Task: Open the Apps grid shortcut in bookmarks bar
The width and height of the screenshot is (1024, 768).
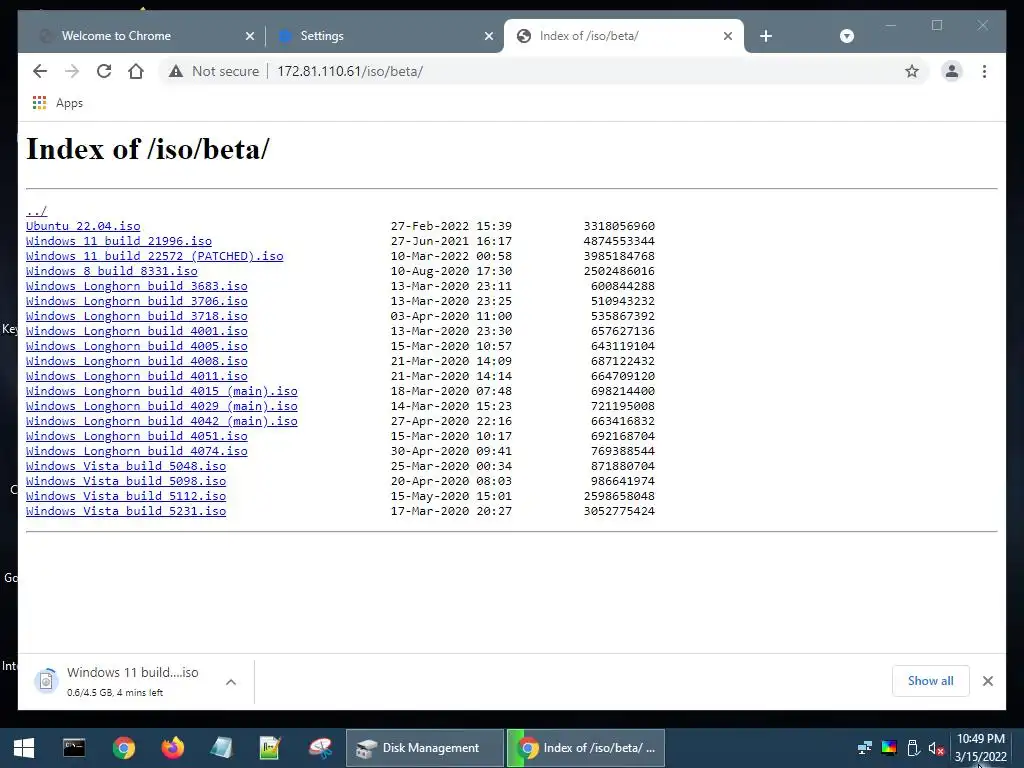Action: pos(57,103)
